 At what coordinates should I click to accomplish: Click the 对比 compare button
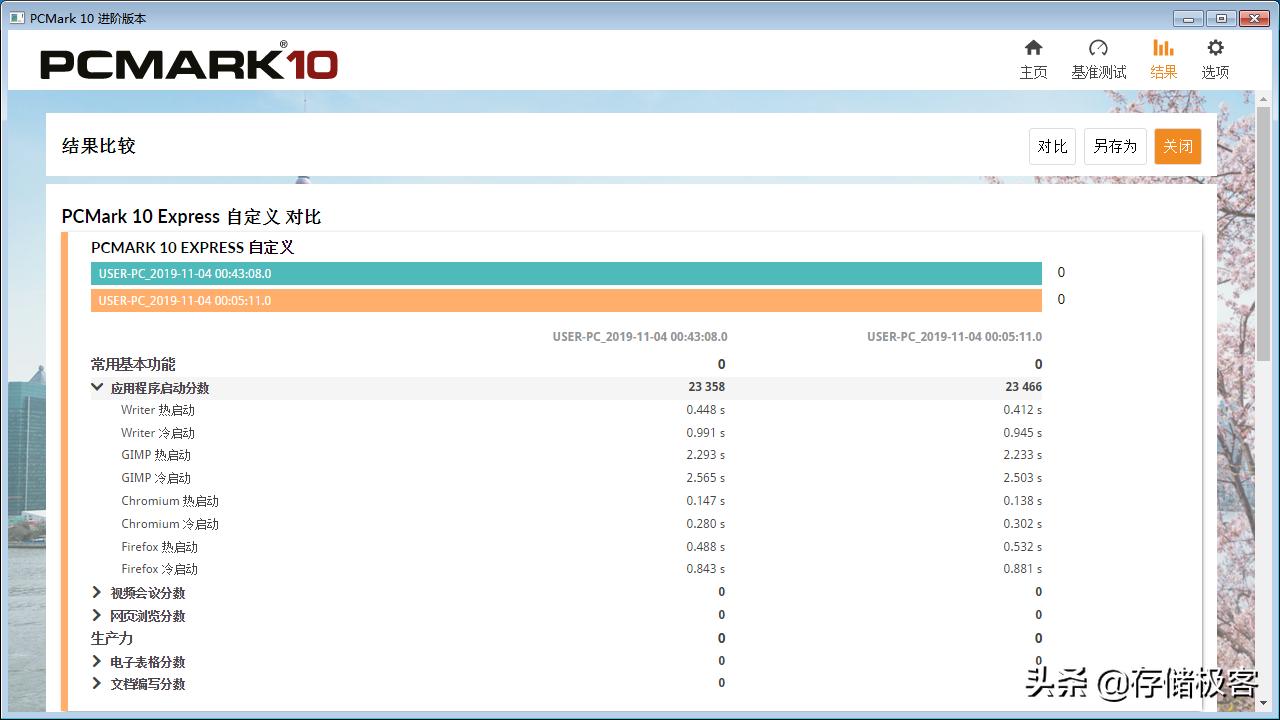[x=1052, y=146]
